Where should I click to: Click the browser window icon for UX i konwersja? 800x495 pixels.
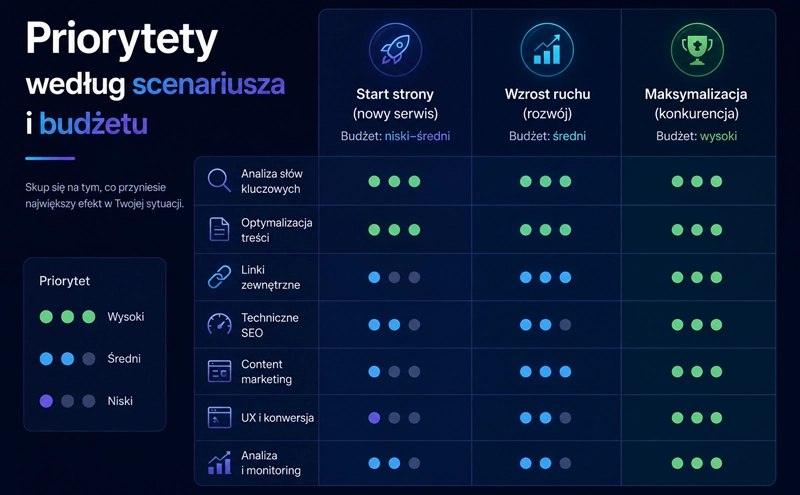point(219,417)
